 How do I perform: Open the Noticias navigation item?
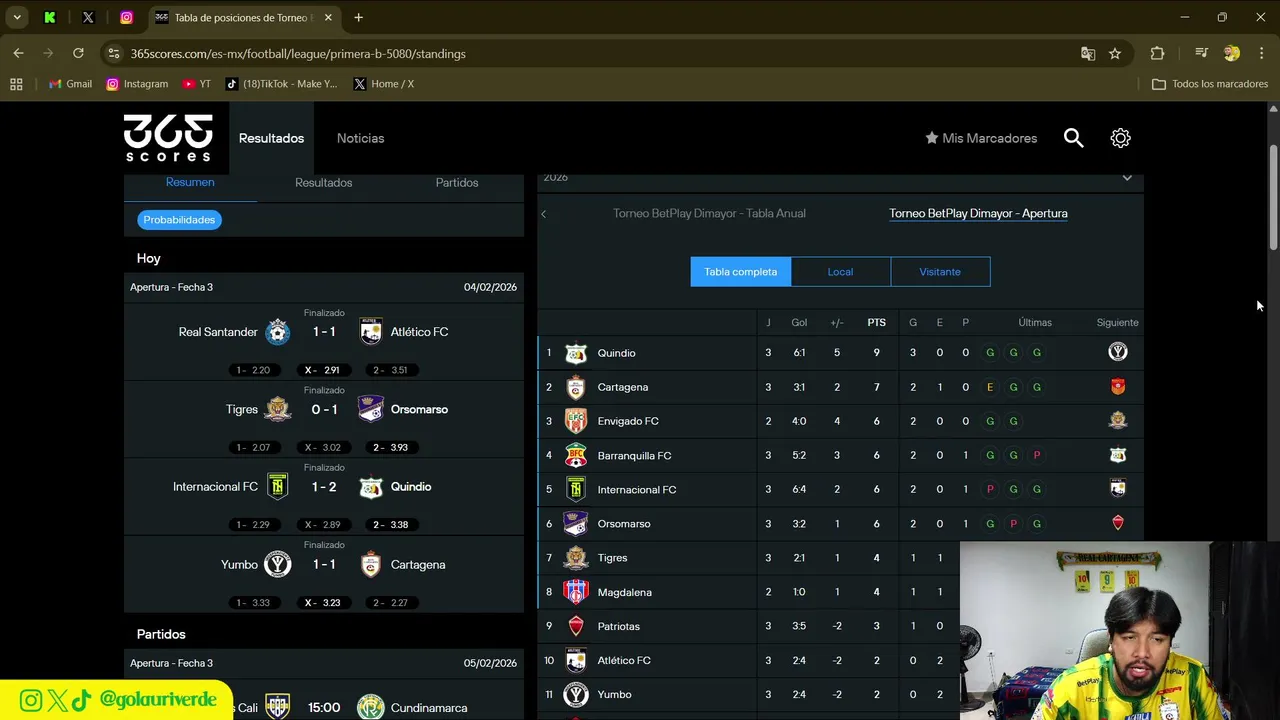pyautogui.click(x=360, y=138)
